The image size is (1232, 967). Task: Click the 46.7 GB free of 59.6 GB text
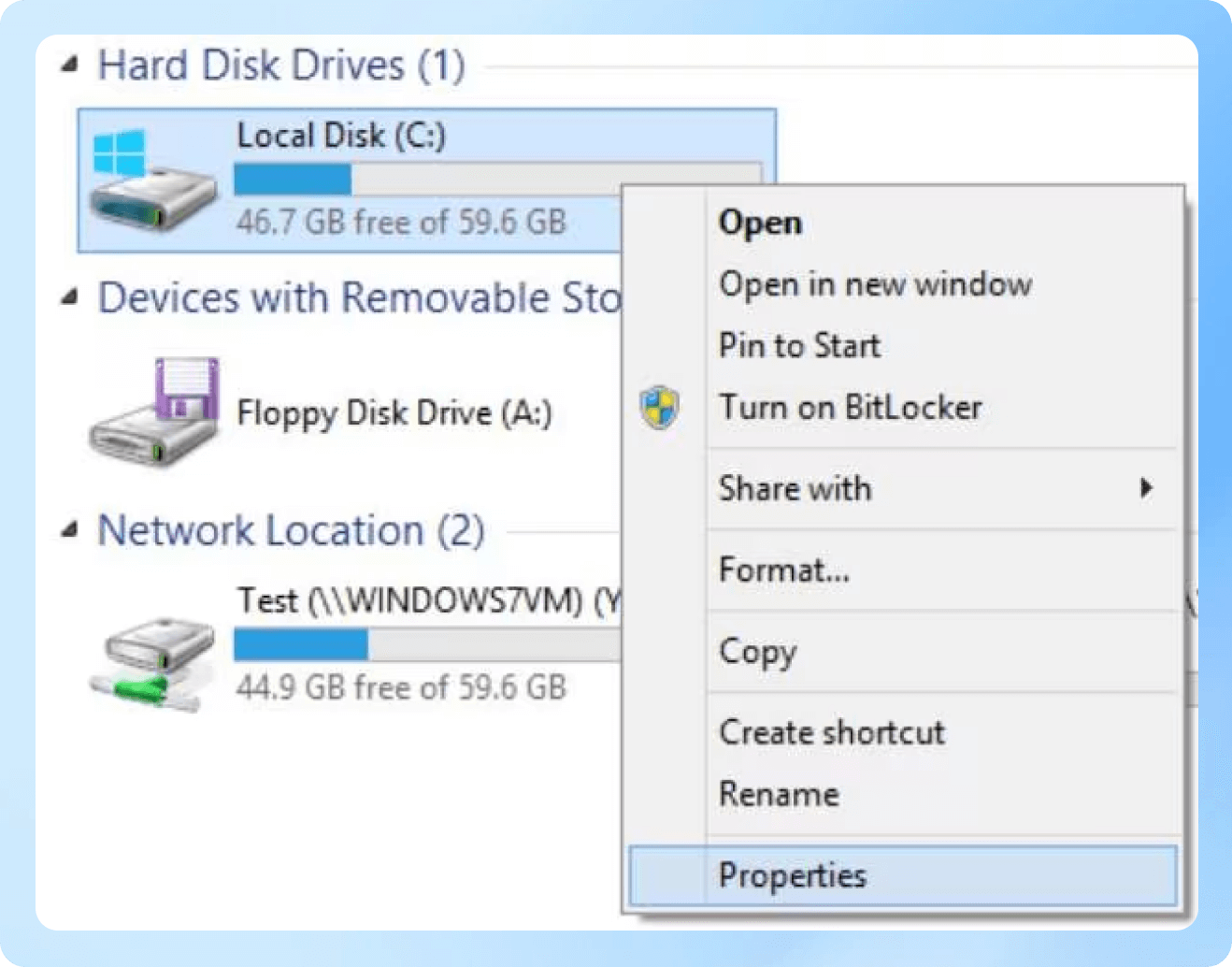pyautogui.click(x=401, y=223)
